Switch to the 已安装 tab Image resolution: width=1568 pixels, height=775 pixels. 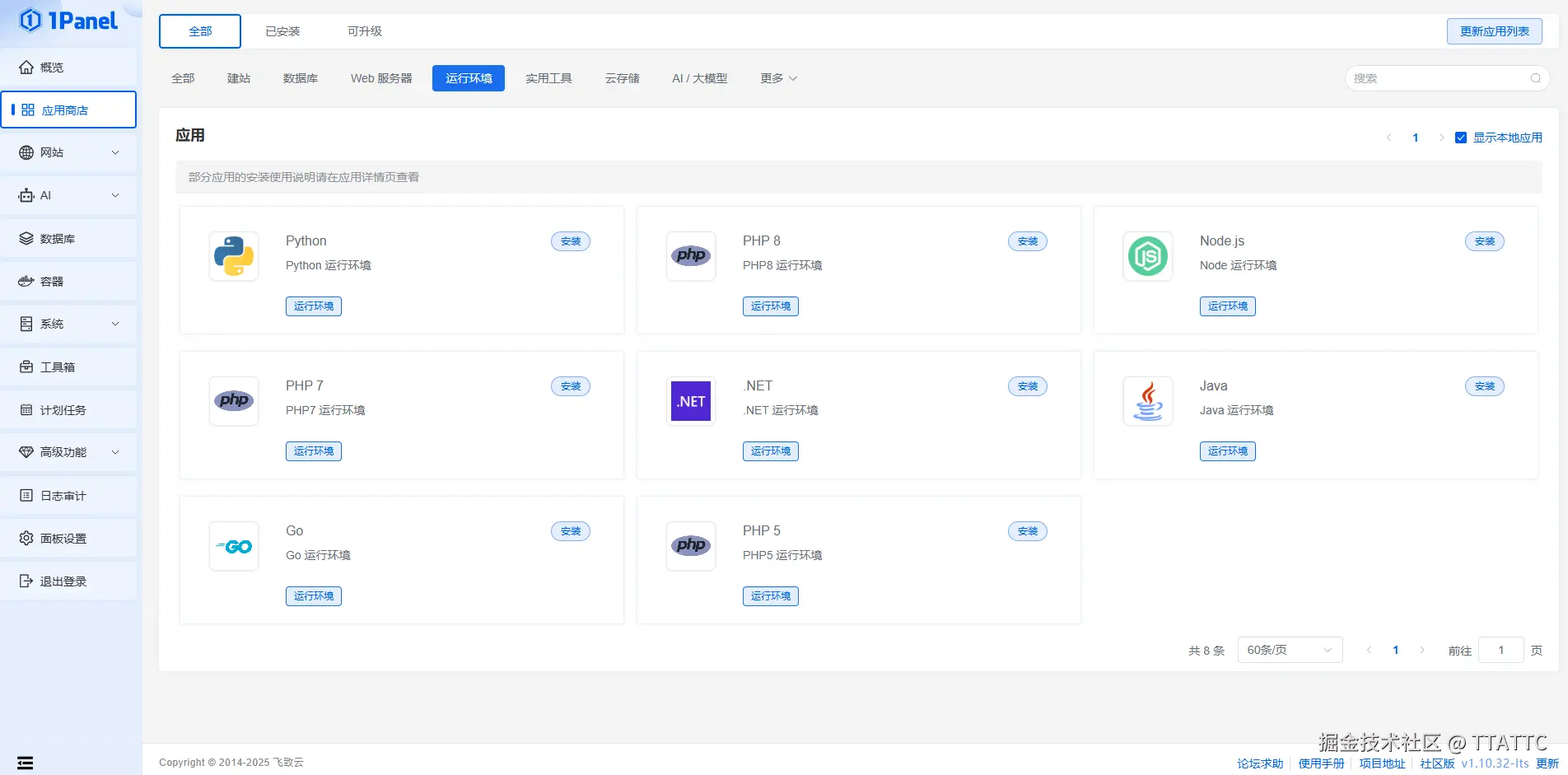click(282, 31)
